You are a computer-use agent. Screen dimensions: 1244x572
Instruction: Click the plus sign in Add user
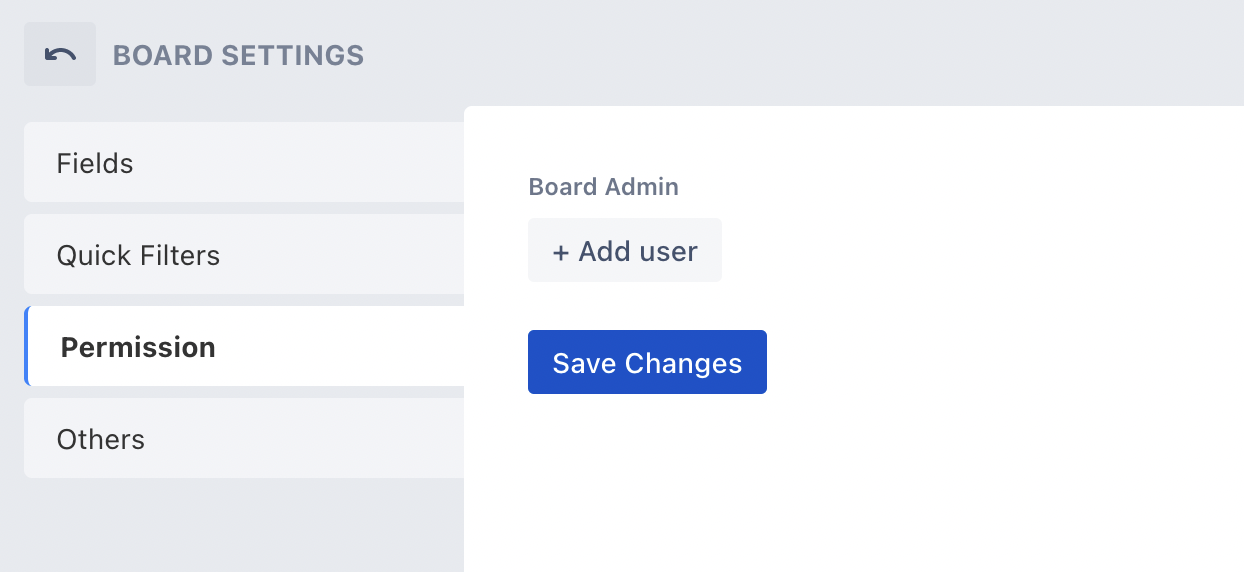[x=561, y=252]
